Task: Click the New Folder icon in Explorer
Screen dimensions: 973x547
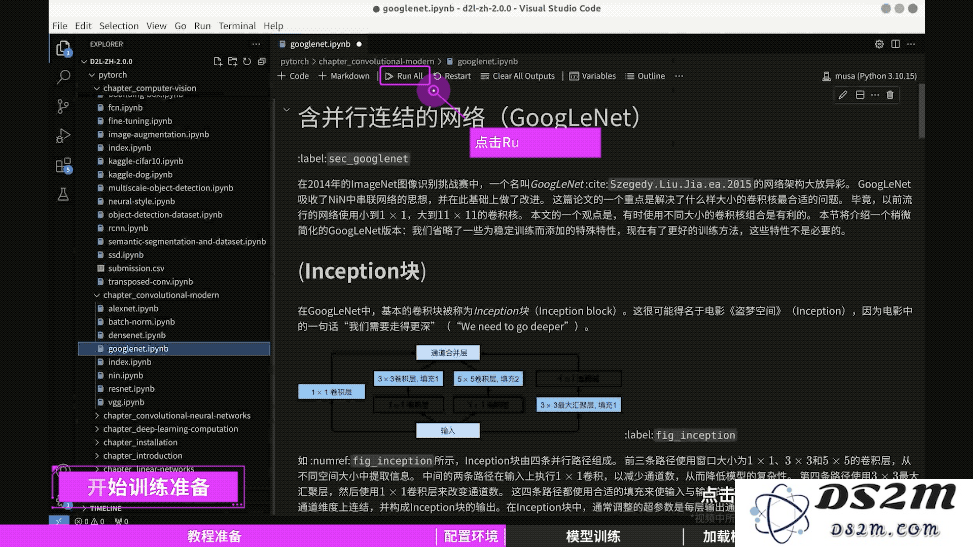Action: coord(233,61)
